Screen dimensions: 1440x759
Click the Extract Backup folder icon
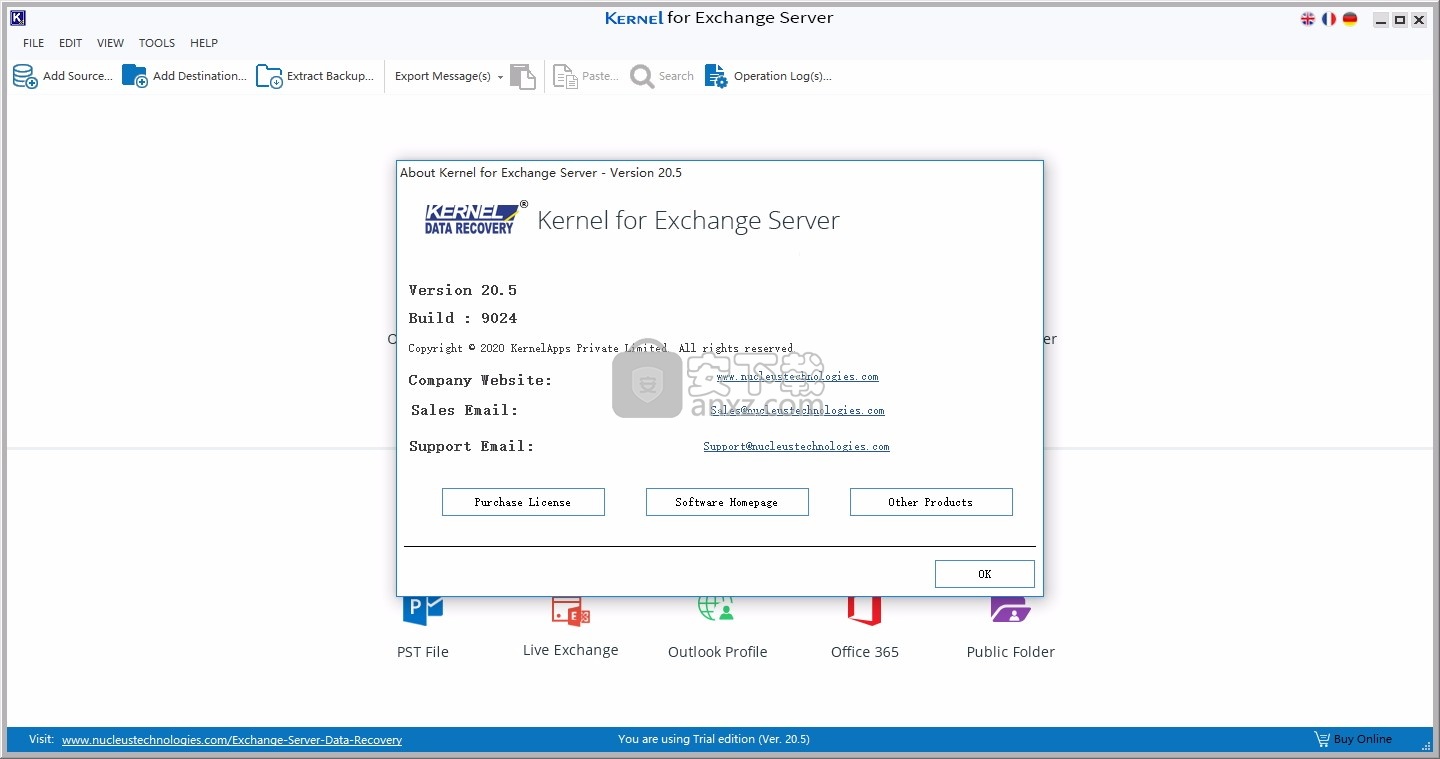click(269, 76)
